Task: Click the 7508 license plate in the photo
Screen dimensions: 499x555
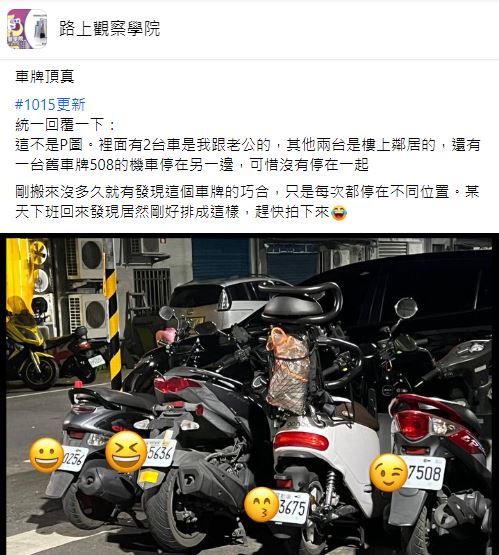Action: pyautogui.click(x=426, y=473)
